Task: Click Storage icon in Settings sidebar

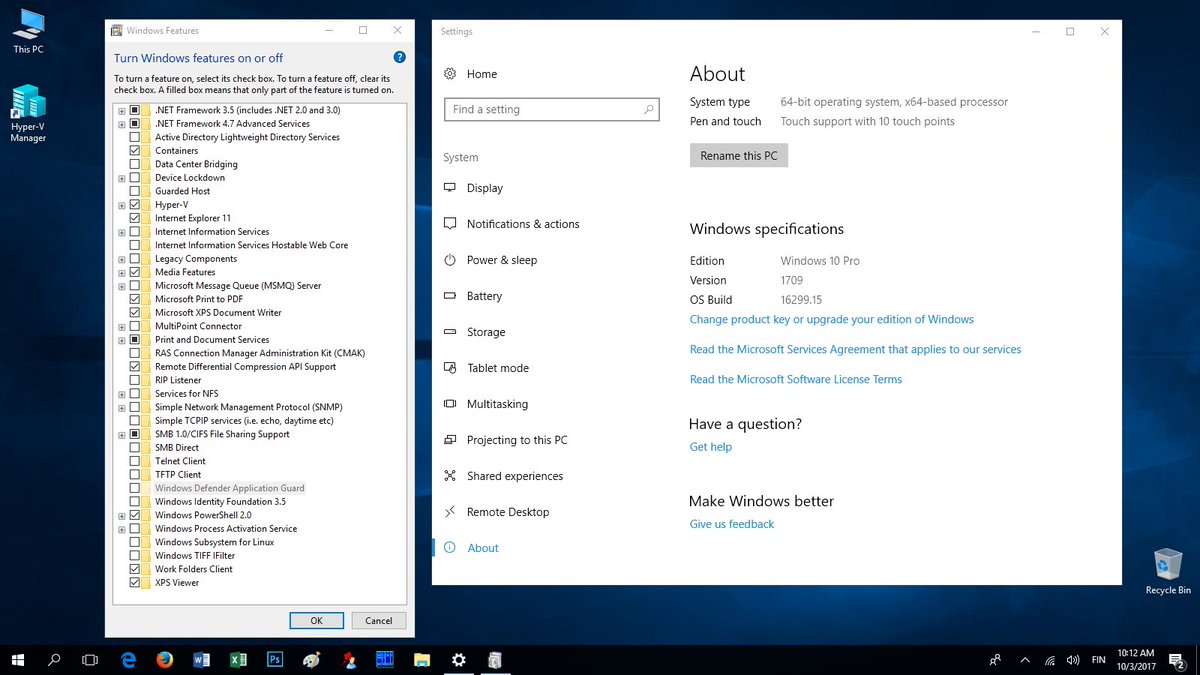Action: pyautogui.click(x=449, y=332)
